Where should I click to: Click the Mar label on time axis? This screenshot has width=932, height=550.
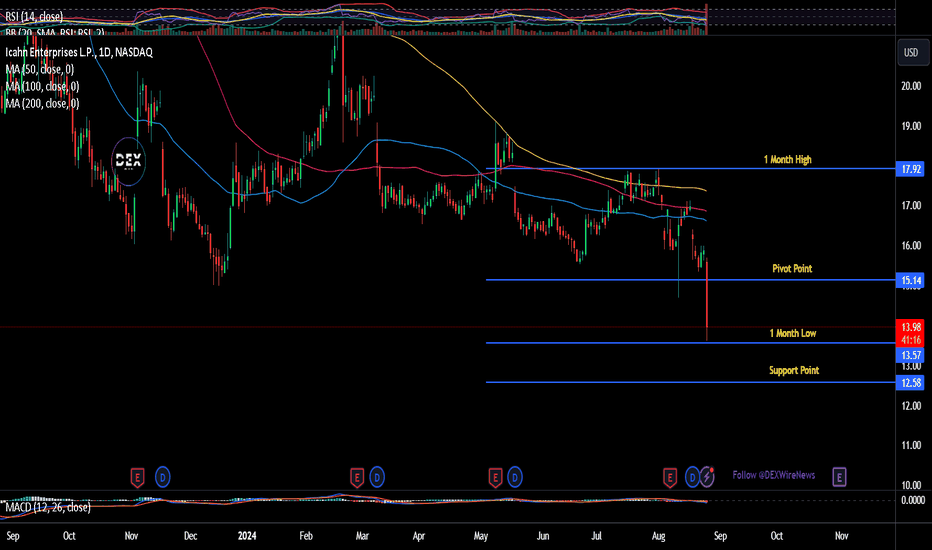(x=362, y=536)
